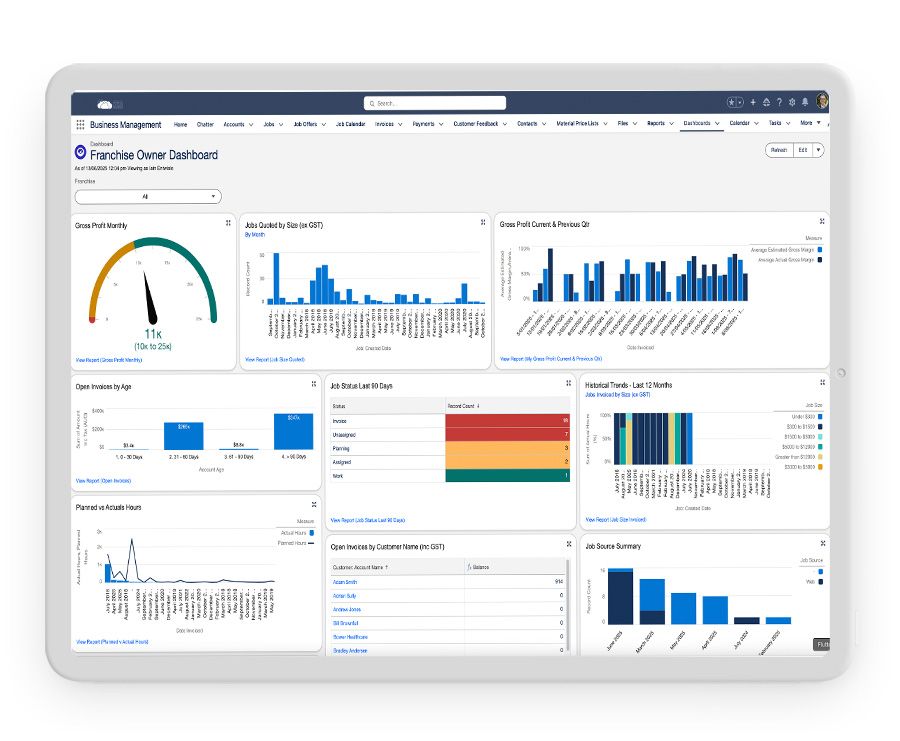Screen dimensions: 900x741
Task: Click the global actions plus icon
Action: pos(753,102)
